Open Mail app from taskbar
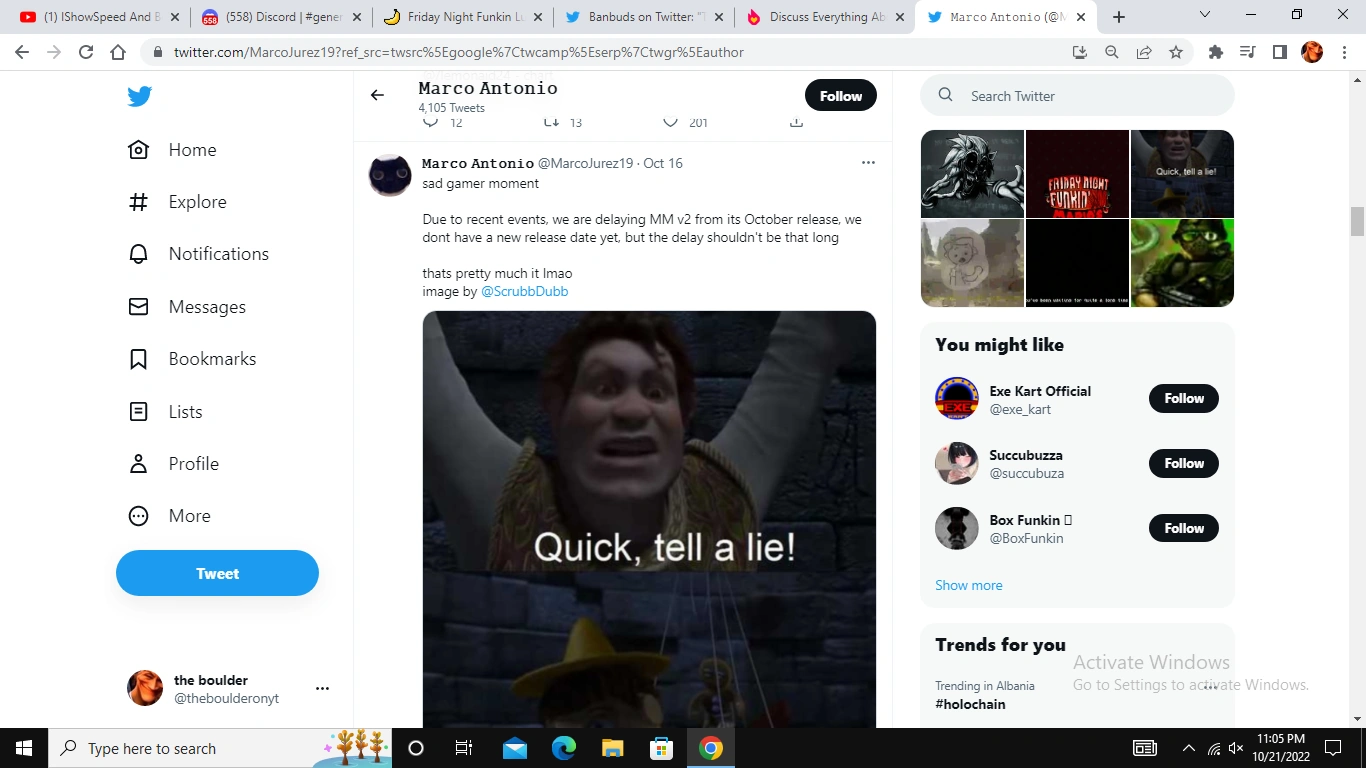This screenshot has height=768, width=1366. point(515,748)
